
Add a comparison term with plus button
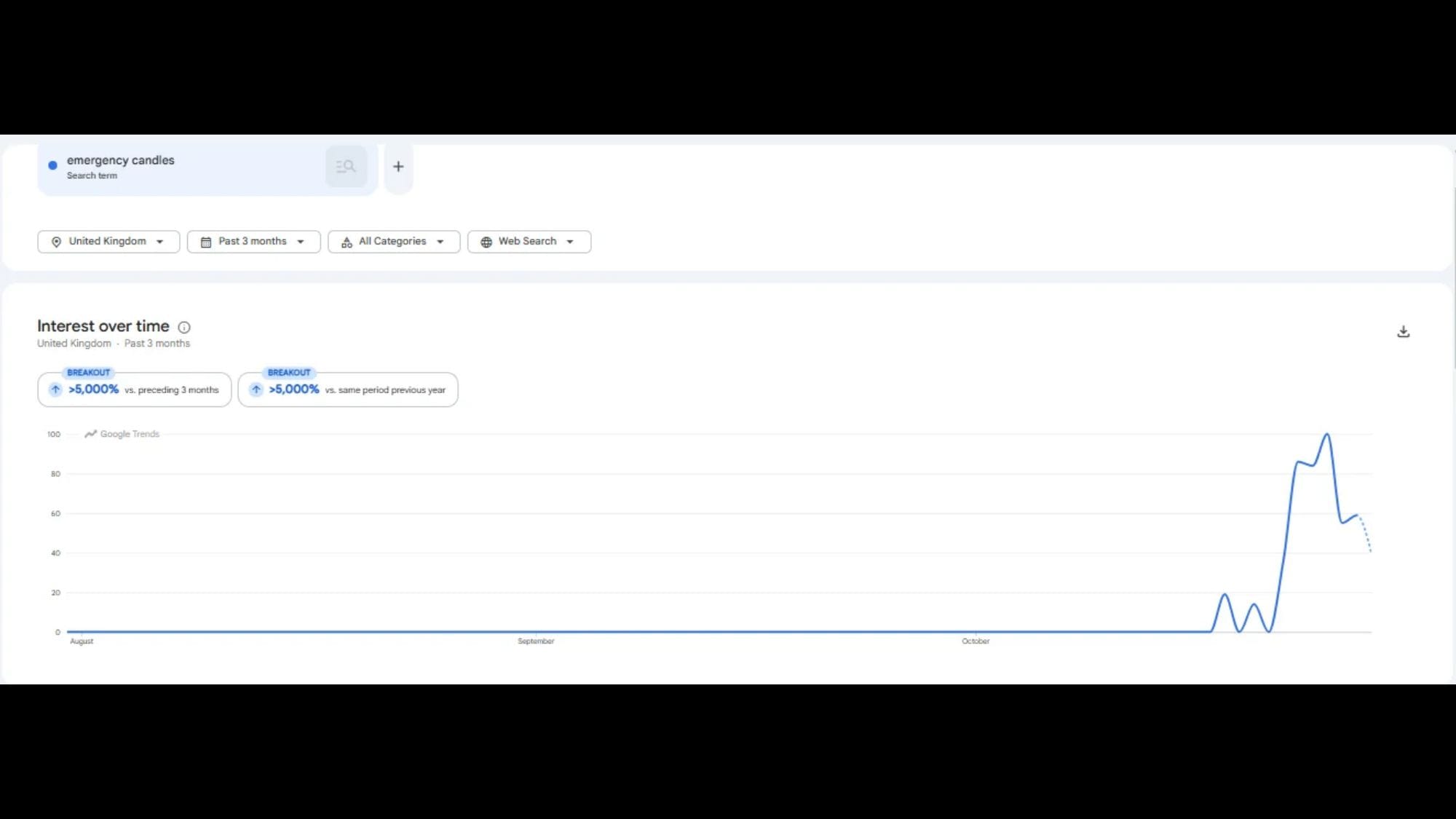click(x=398, y=167)
